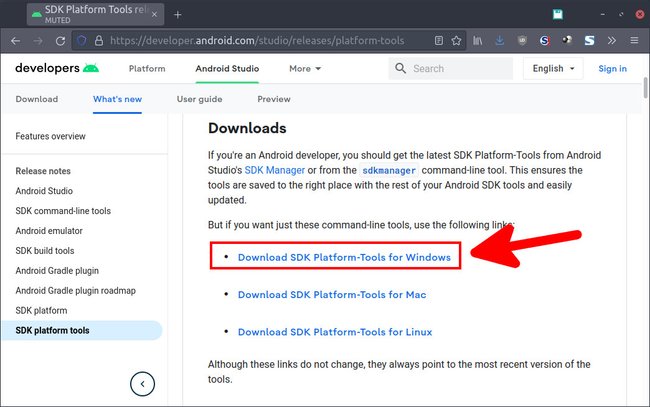Expand toolbar overflow chevrons
This screenshot has width=650, height=407.
611,40
